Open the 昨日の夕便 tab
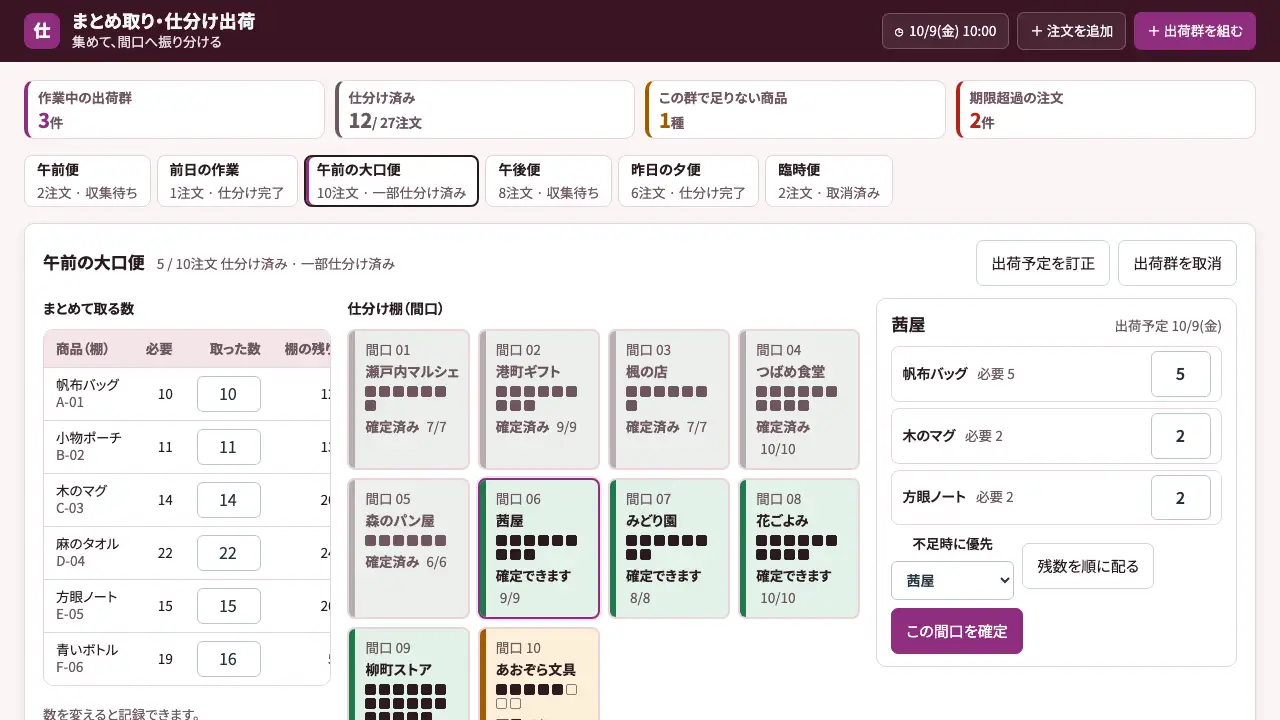This screenshot has width=1280, height=720. [x=688, y=181]
